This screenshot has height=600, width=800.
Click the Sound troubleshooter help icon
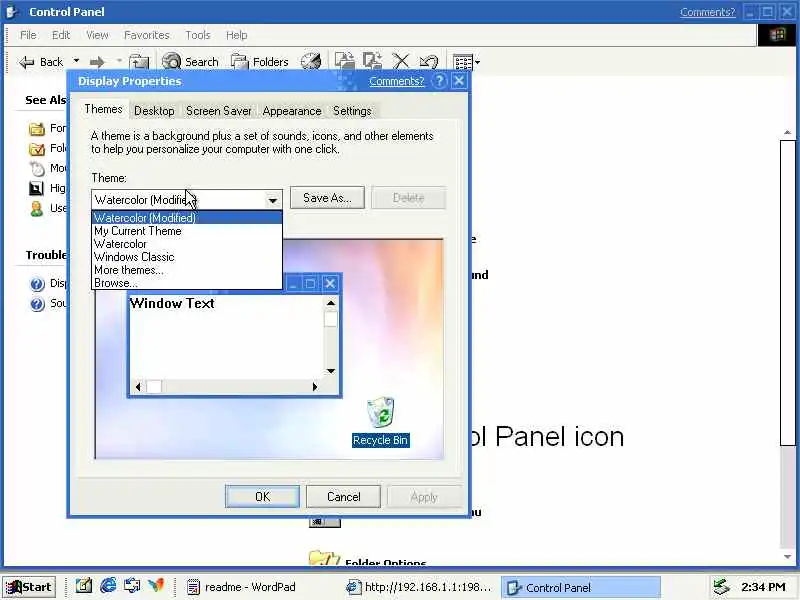click(37, 304)
